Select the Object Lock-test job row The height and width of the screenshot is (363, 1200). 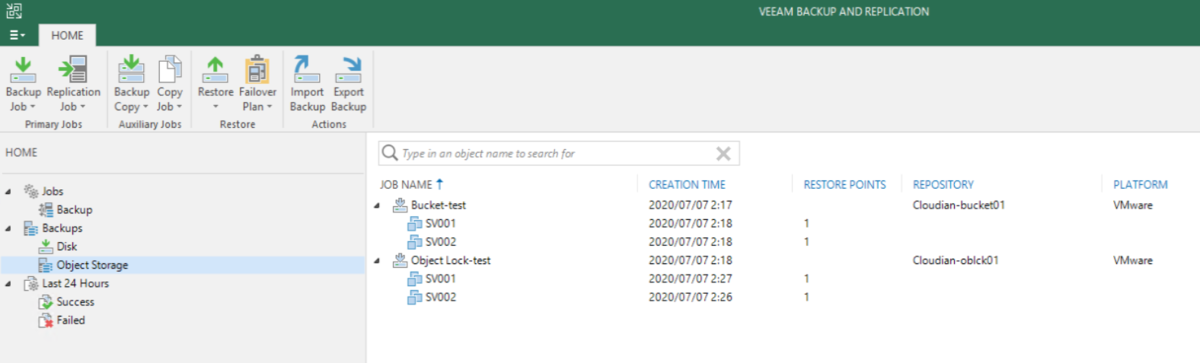pyautogui.click(x=782, y=260)
